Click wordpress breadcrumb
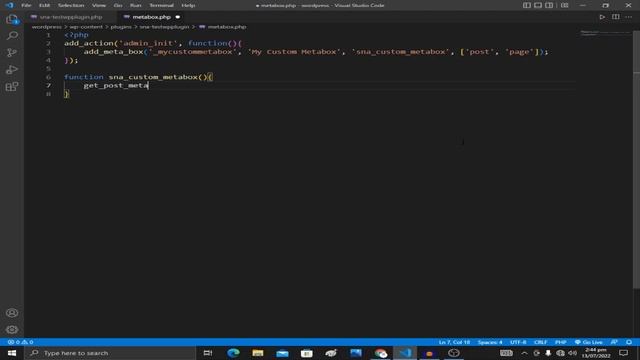 (47, 27)
